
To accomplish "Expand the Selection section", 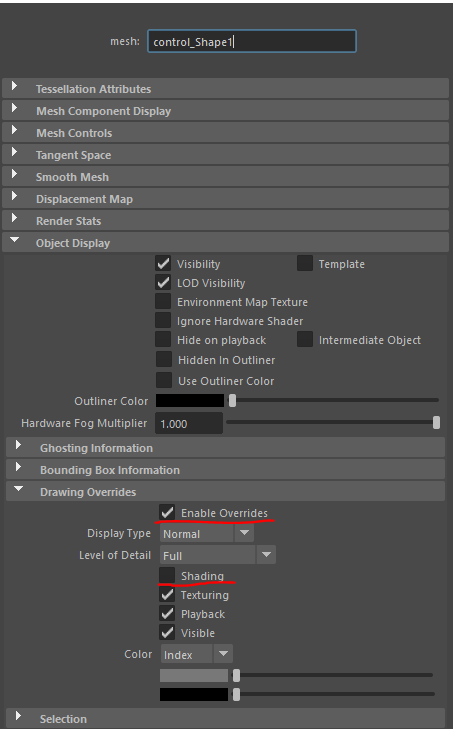I will click(225, 718).
